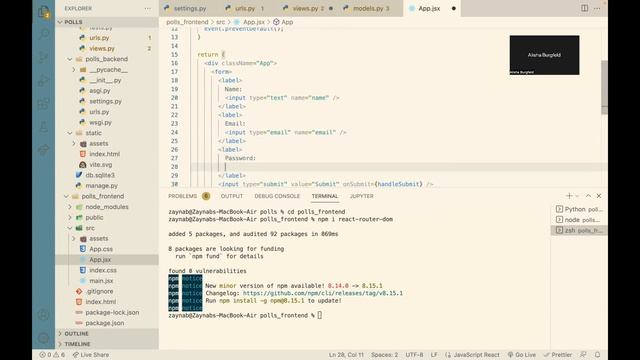Click errors and warnings count in status bar

pyautogui.click(x=52, y=355)
